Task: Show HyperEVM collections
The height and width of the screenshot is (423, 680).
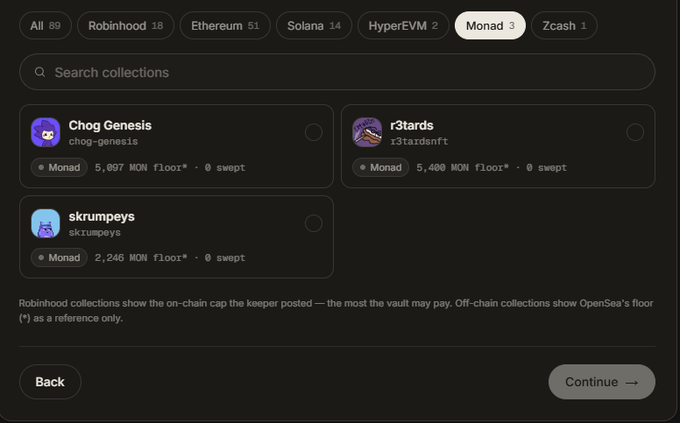Action: click(403, 26)
